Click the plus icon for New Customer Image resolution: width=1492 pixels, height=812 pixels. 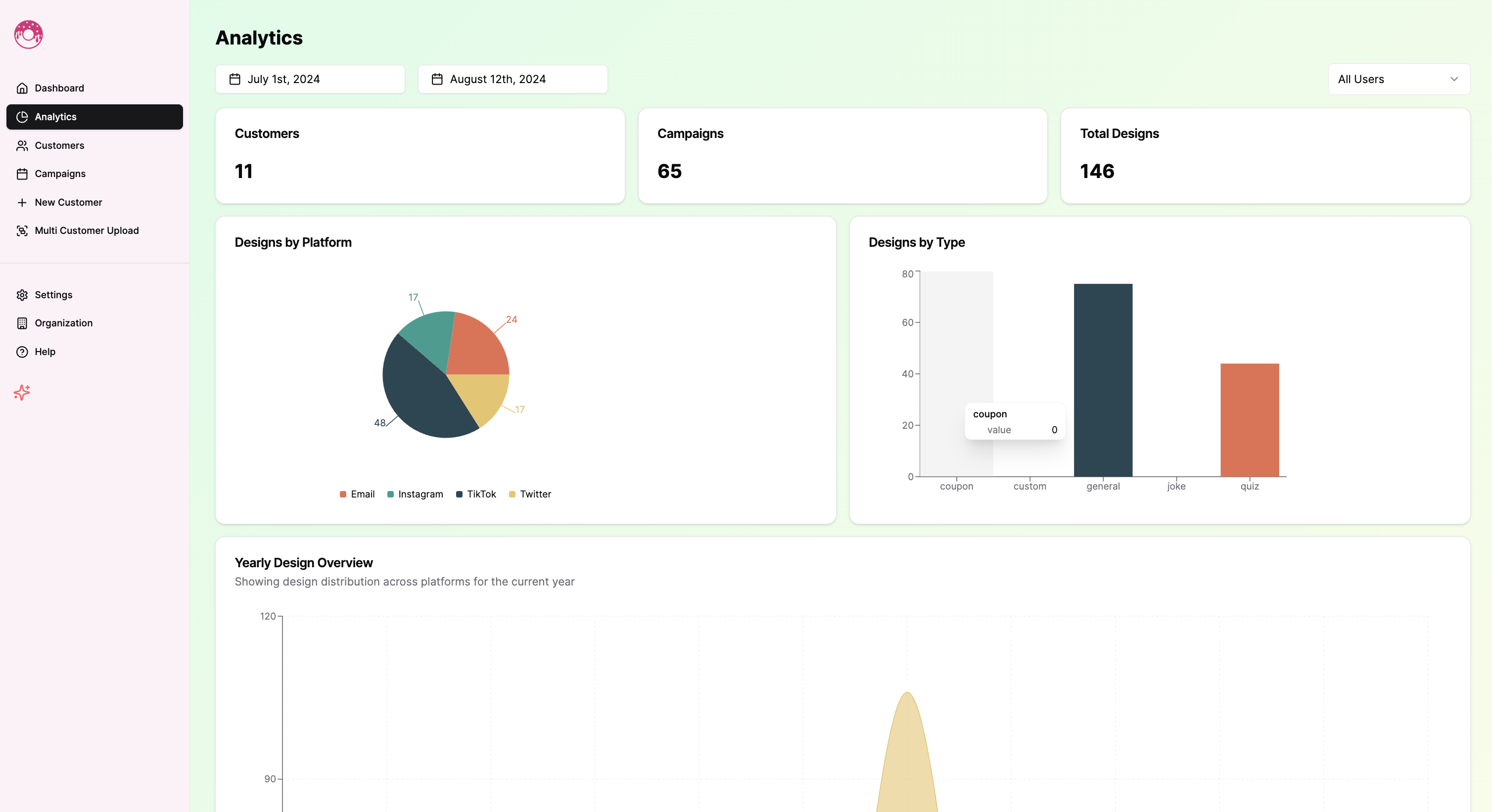(x=22, y=202)
